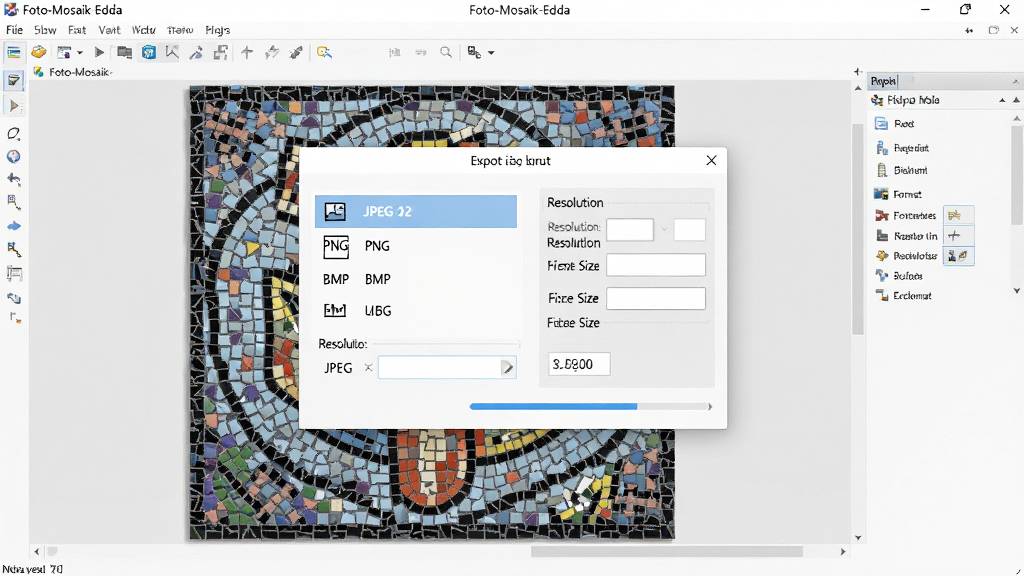This screenshot has height=576, width=1024.
Task: Click the yellow button beside Fortaubes
Action: [x=959, y=215]
